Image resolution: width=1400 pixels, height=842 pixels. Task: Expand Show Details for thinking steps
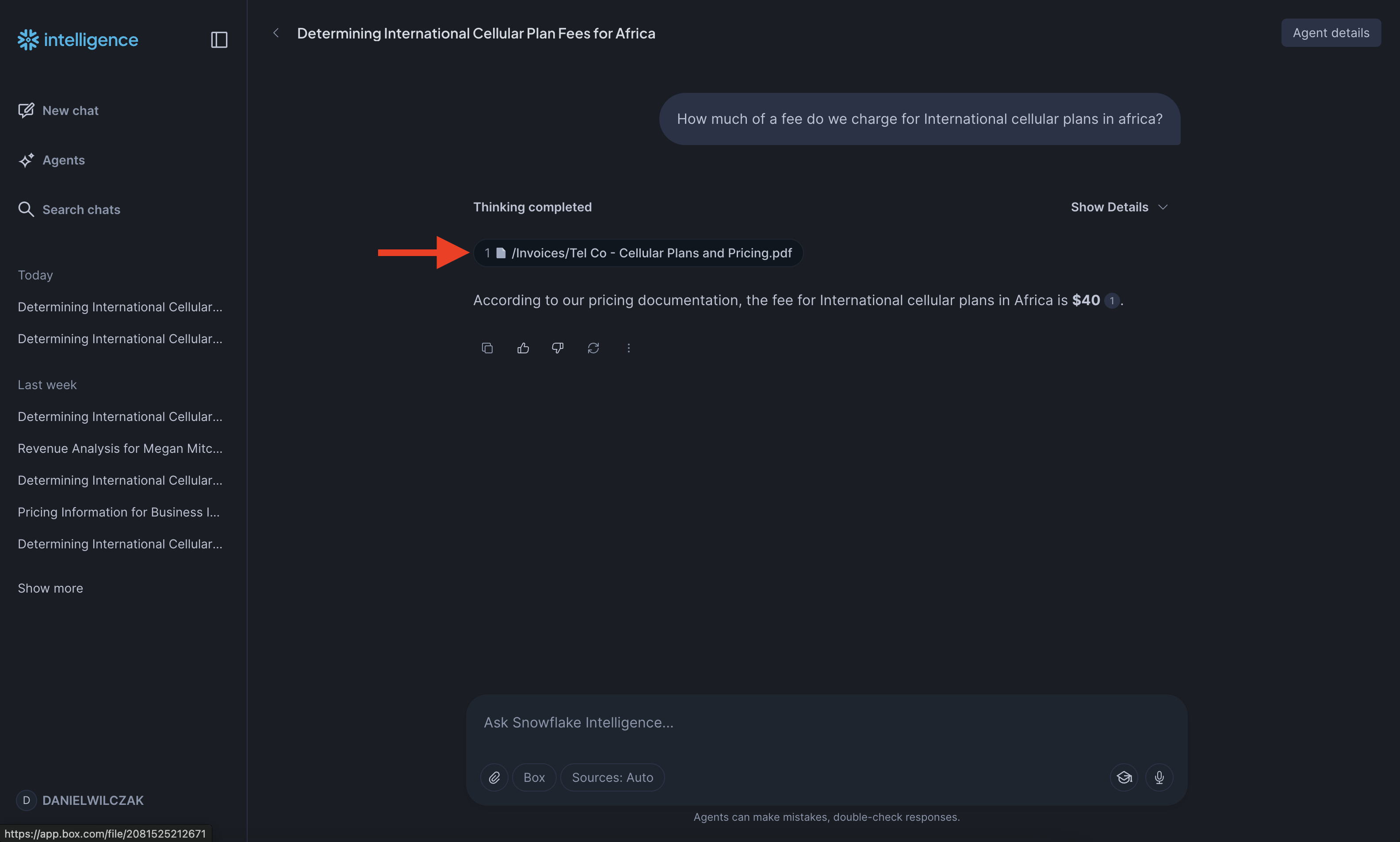[x=1118, y=207]
